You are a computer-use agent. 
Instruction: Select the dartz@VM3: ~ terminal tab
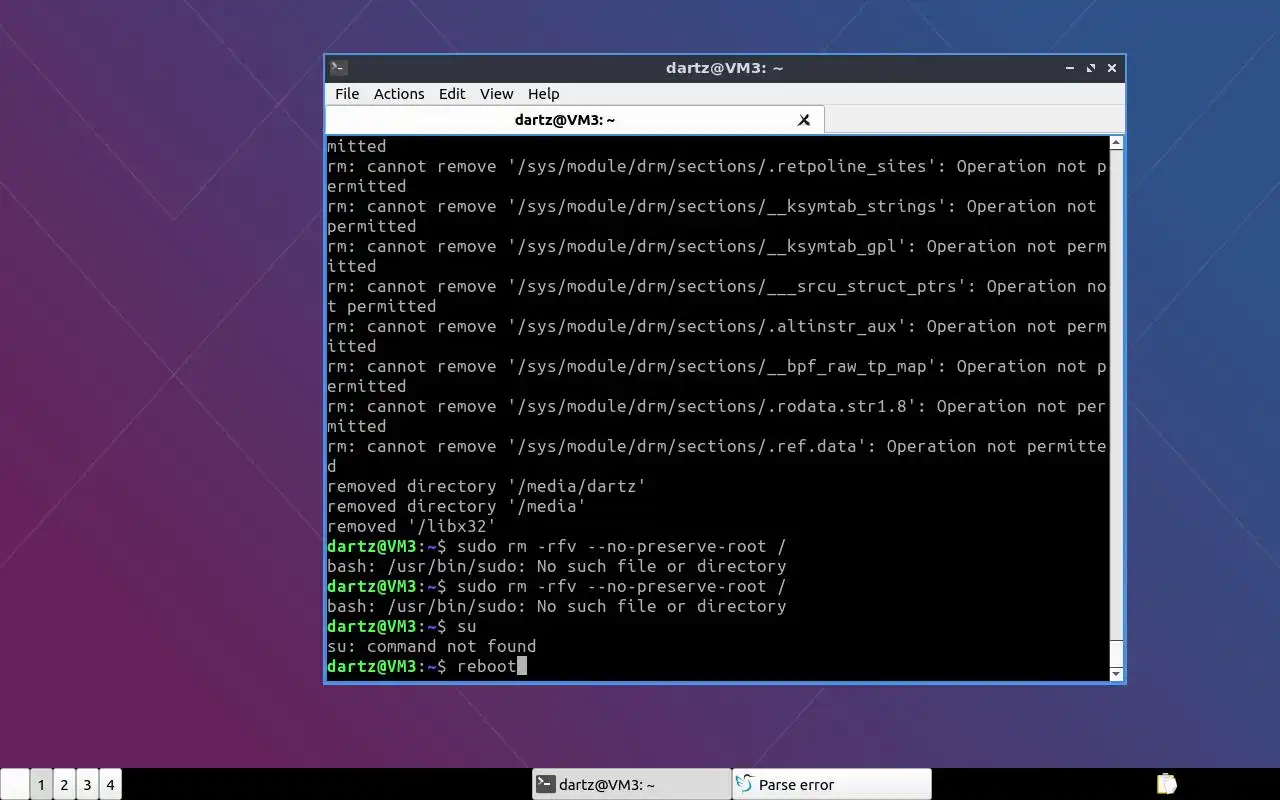click(574, 120)
